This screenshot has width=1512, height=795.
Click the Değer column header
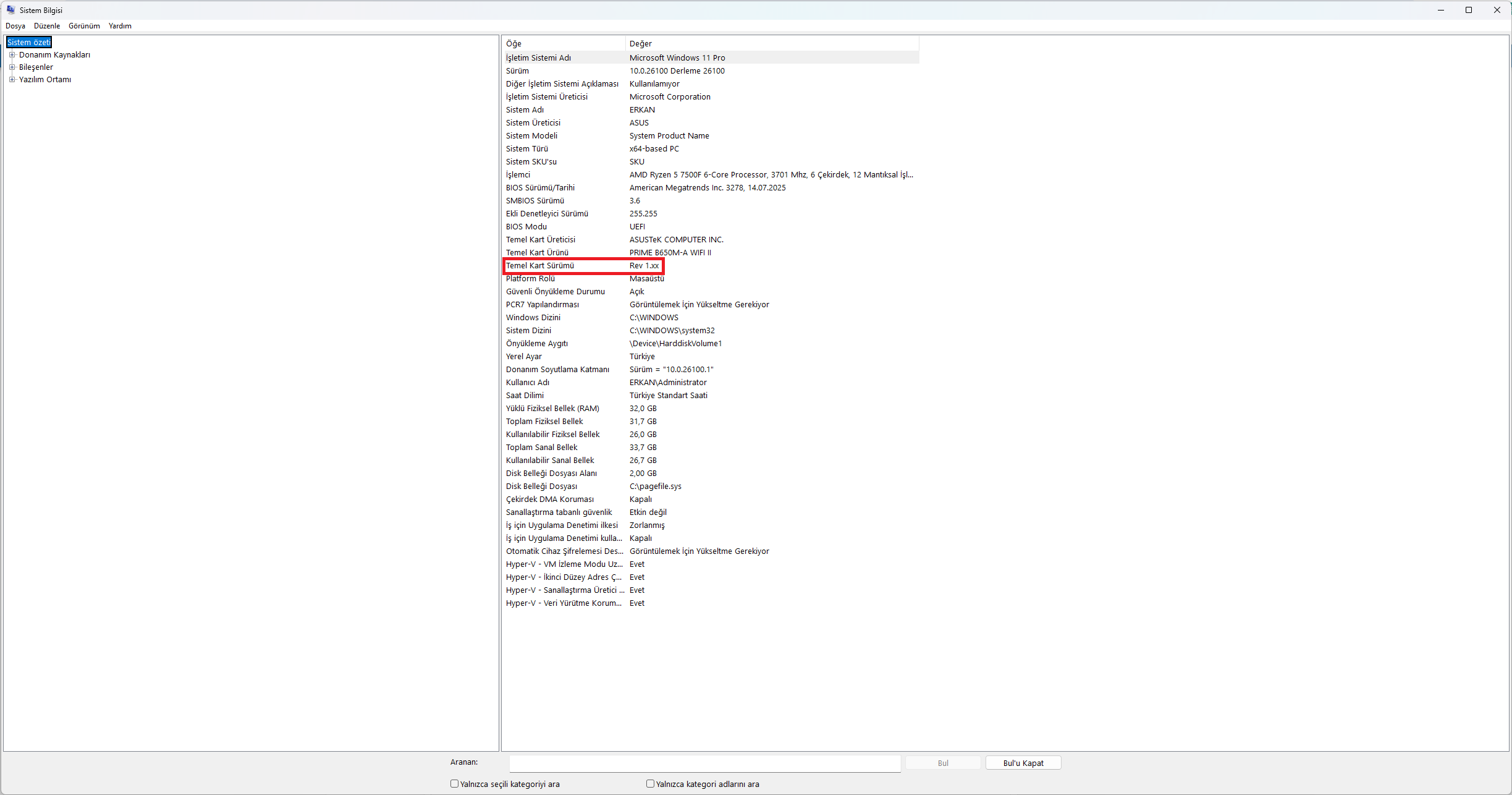(772, 44)
